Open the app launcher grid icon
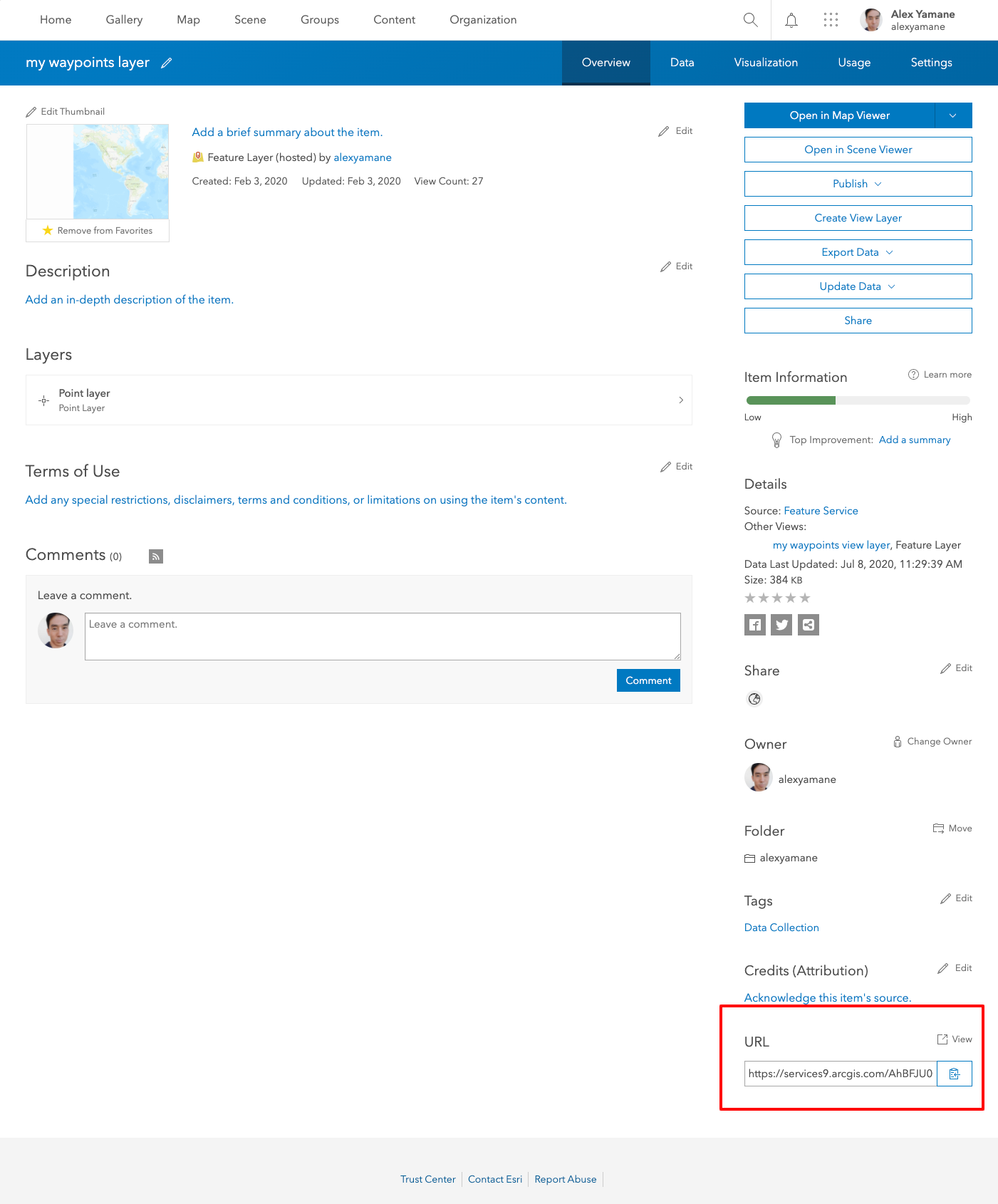 pyautogui.click(x=831, y=20)
